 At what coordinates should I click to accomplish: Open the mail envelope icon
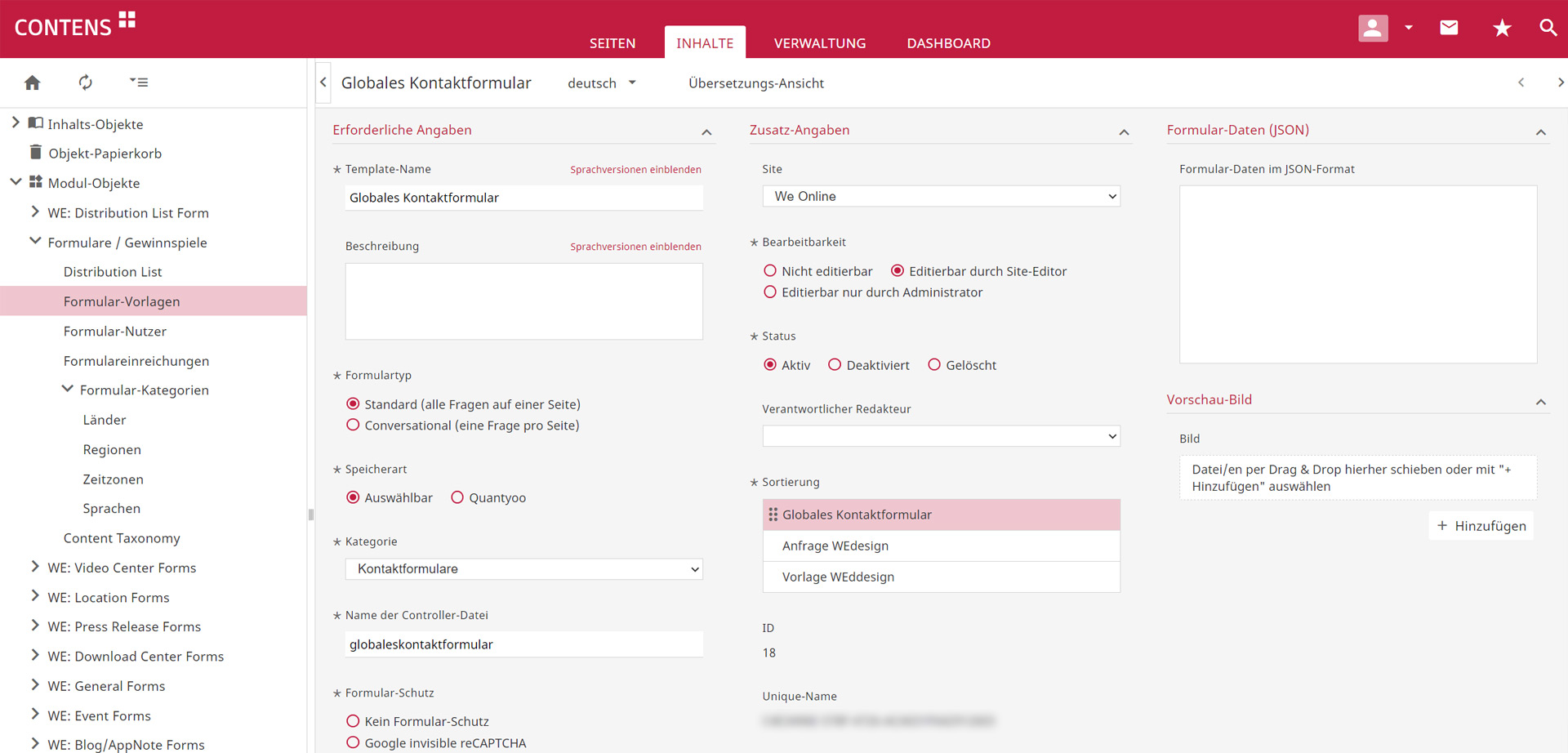tap(1449, 28)
